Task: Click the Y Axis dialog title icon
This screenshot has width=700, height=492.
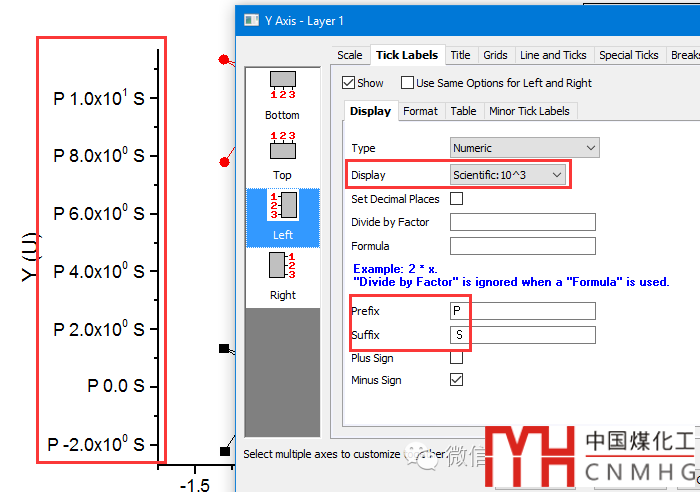Action: 251,21
